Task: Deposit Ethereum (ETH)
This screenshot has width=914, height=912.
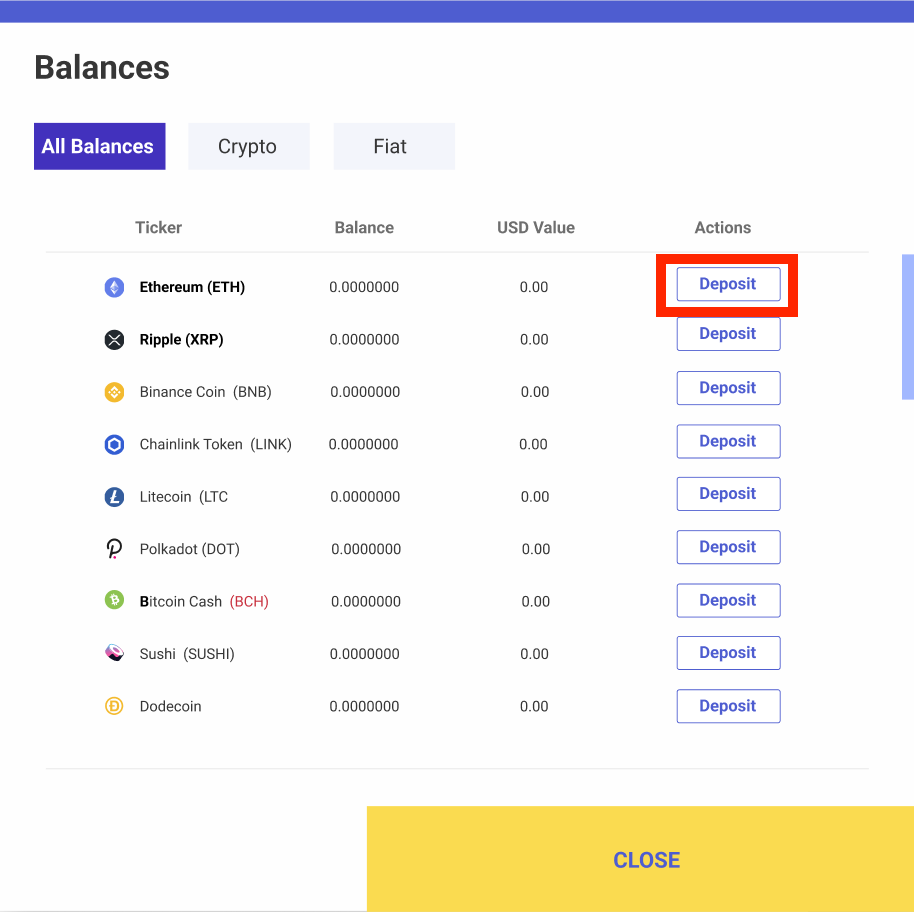Action: coord(728,284)
